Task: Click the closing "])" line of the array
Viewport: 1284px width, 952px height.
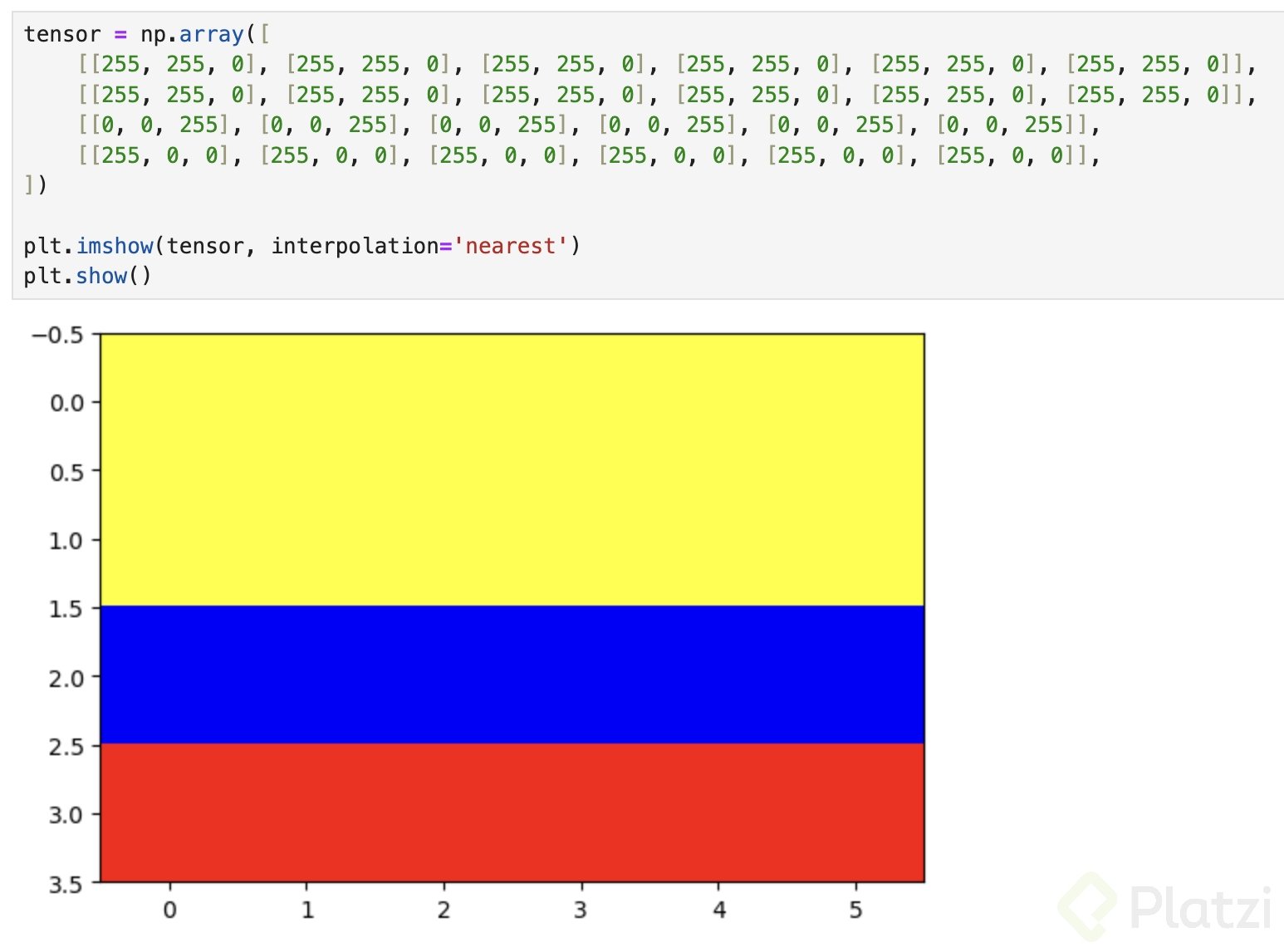Action: click(36, 184)
